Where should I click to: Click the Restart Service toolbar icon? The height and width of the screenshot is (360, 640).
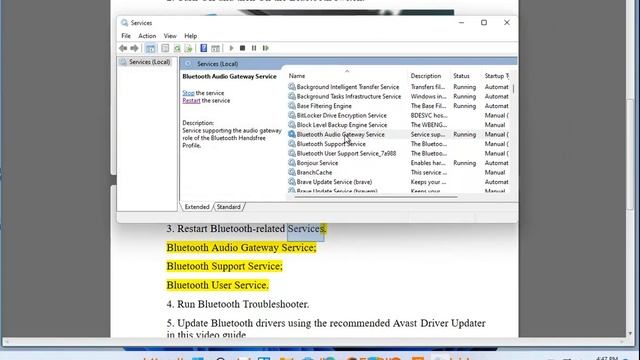click(x=266, y=48)
